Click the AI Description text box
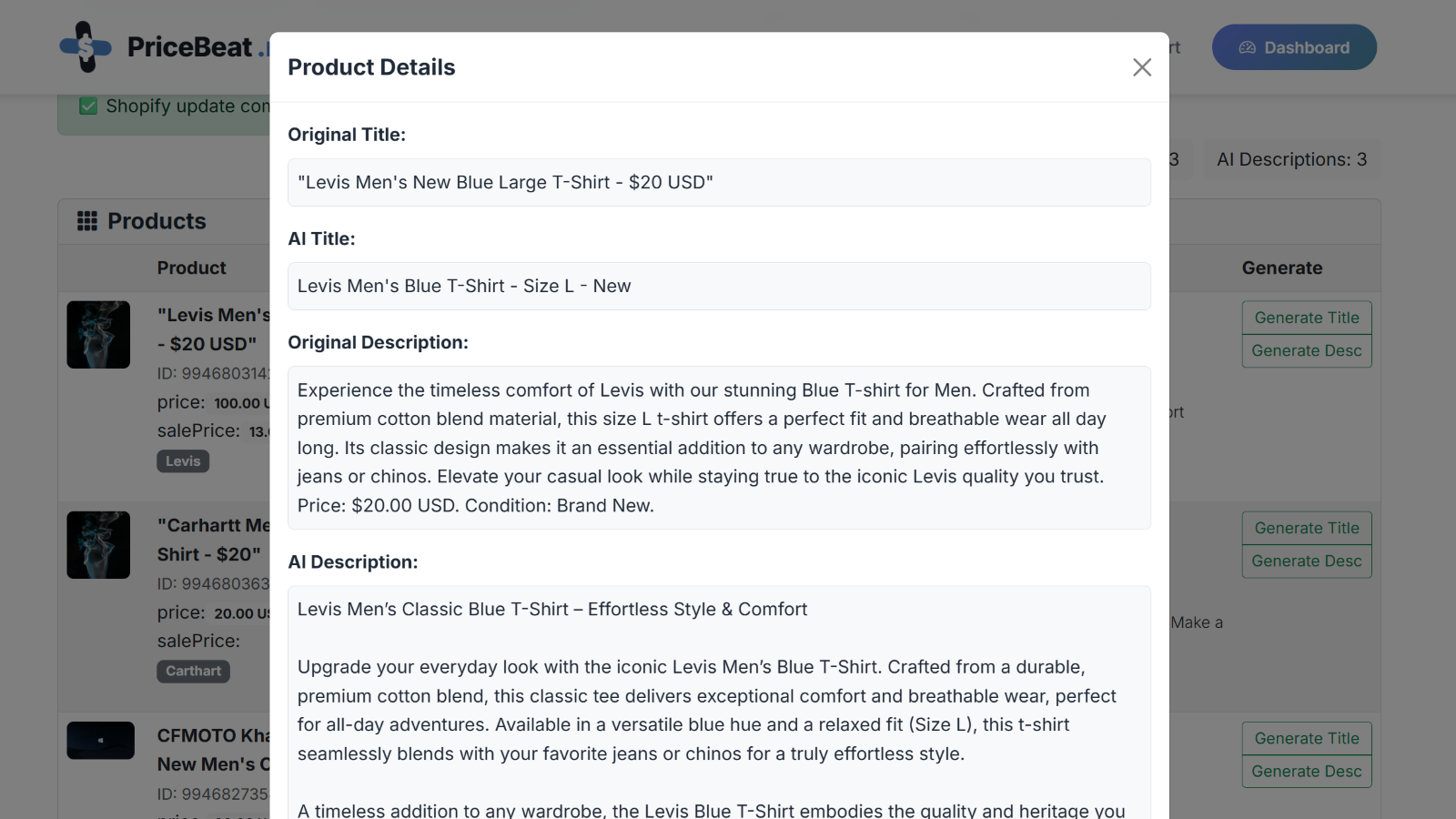Viewport: 1456px width, 819px height. click(x=719, y=701)
